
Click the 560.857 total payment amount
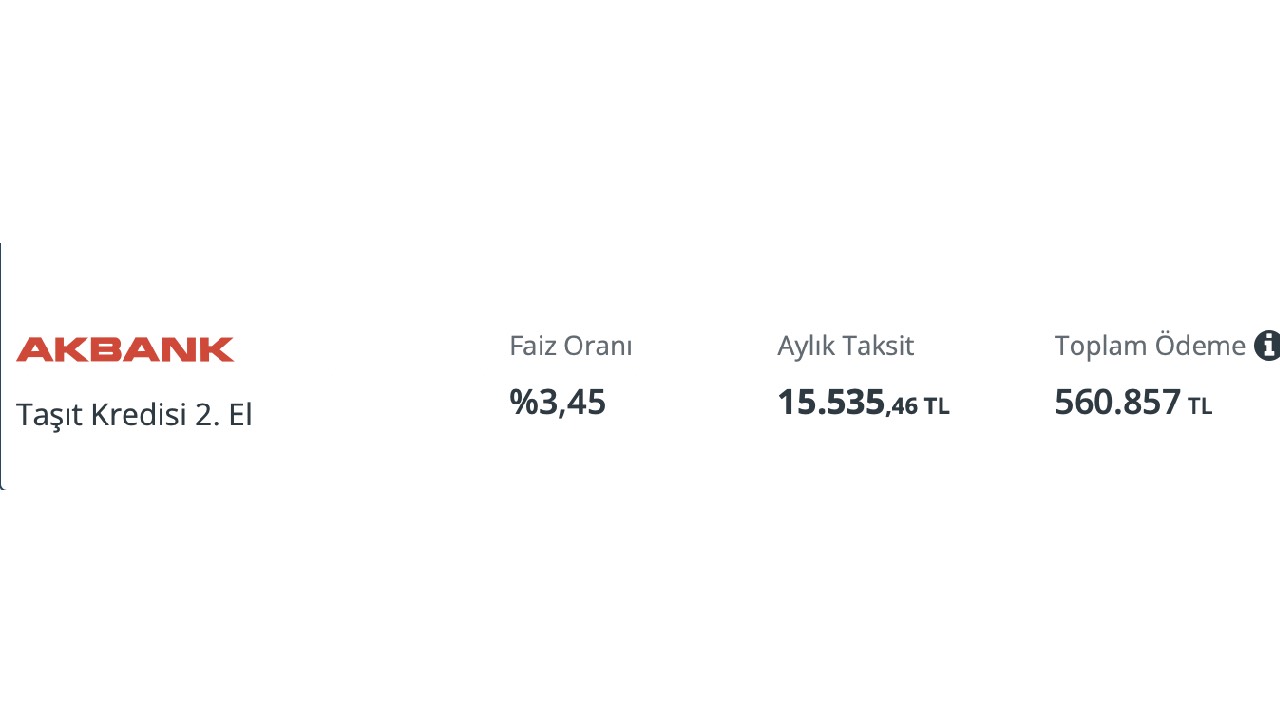coord(1118,402)
